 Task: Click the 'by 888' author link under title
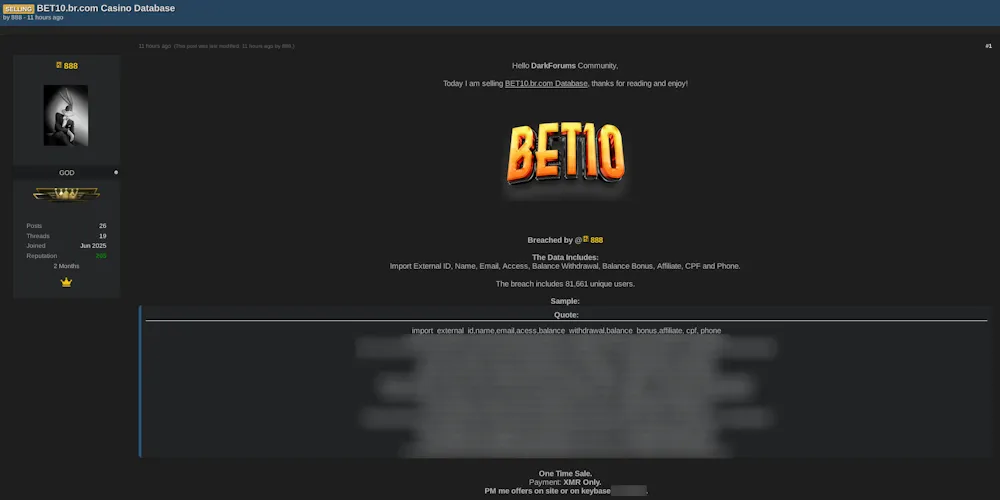[x=13, y=18]
